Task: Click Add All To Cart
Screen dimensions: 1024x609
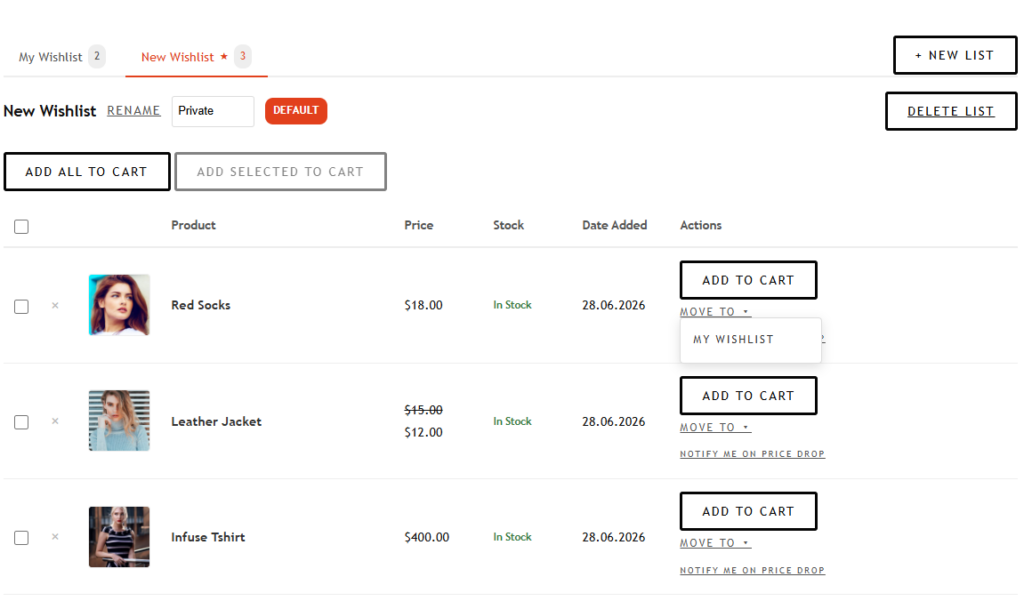Action: [x=87, y=172]
